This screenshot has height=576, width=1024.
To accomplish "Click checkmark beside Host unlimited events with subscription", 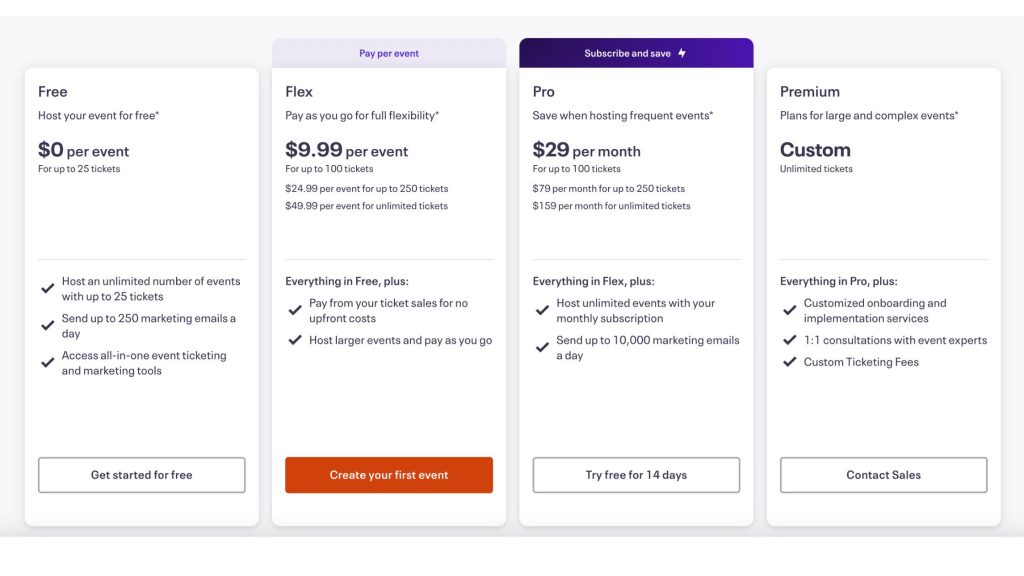I will 542,310.
